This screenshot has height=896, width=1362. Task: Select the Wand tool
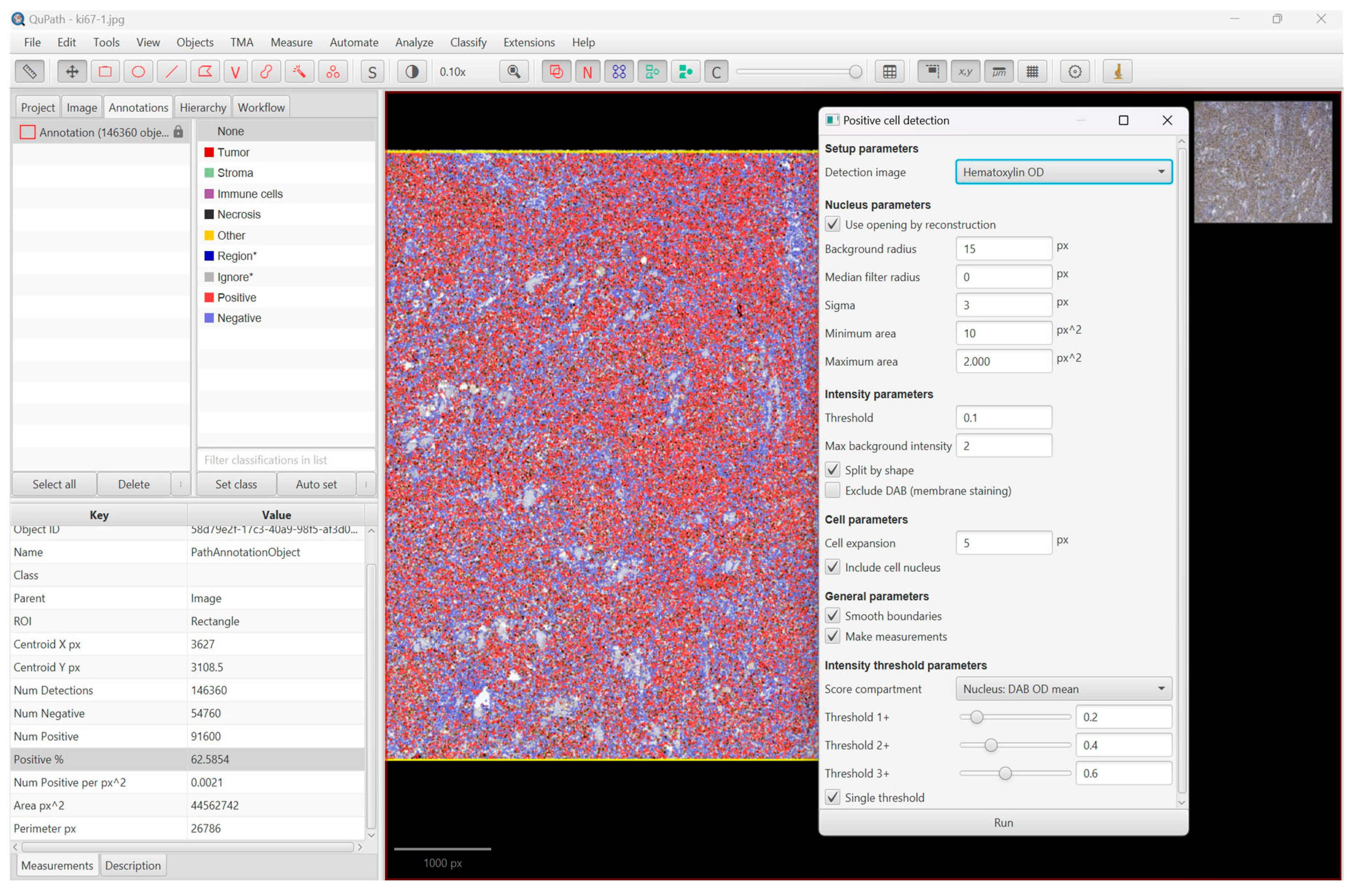(300, 72)
